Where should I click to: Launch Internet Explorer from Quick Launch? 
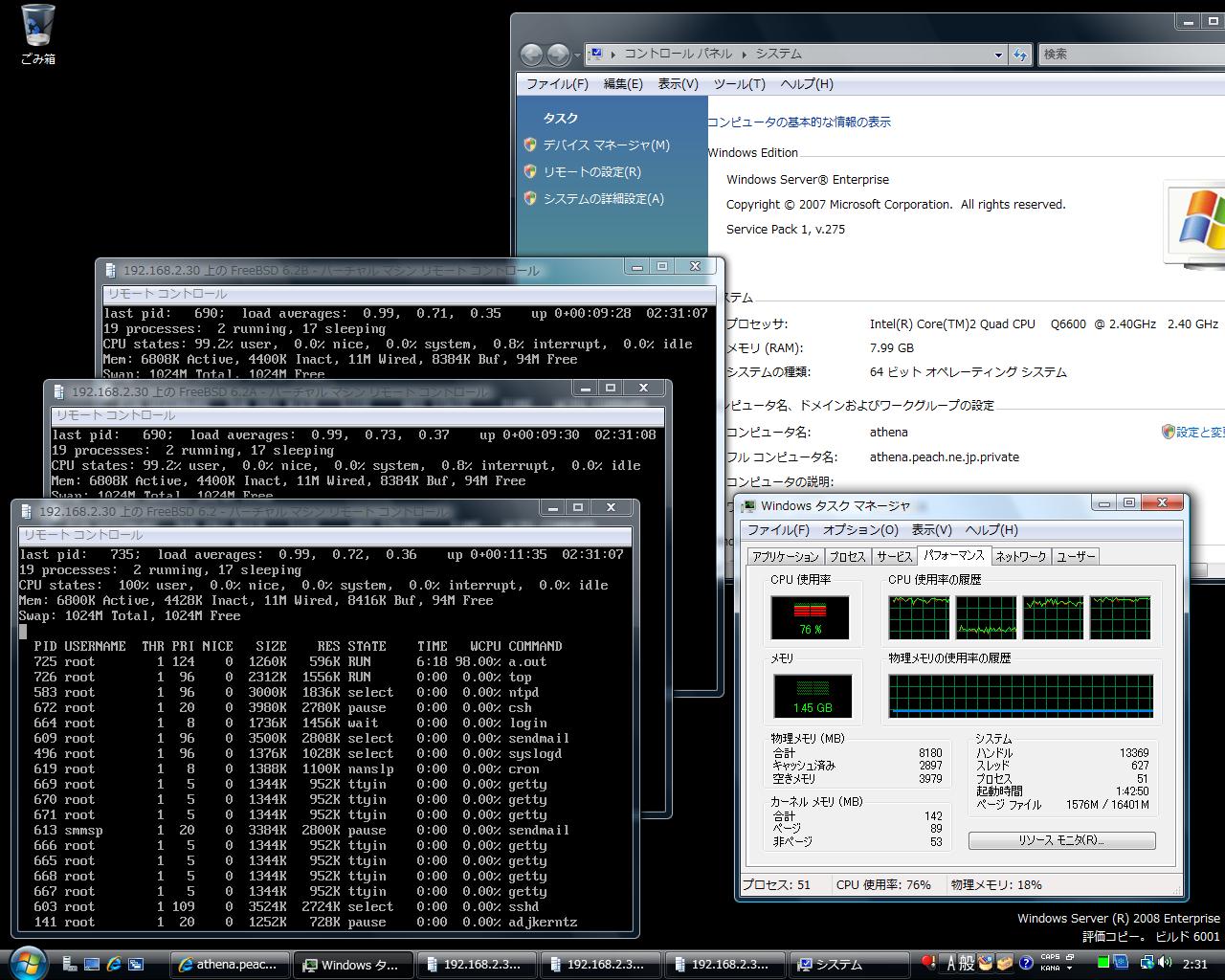point(114,965)
